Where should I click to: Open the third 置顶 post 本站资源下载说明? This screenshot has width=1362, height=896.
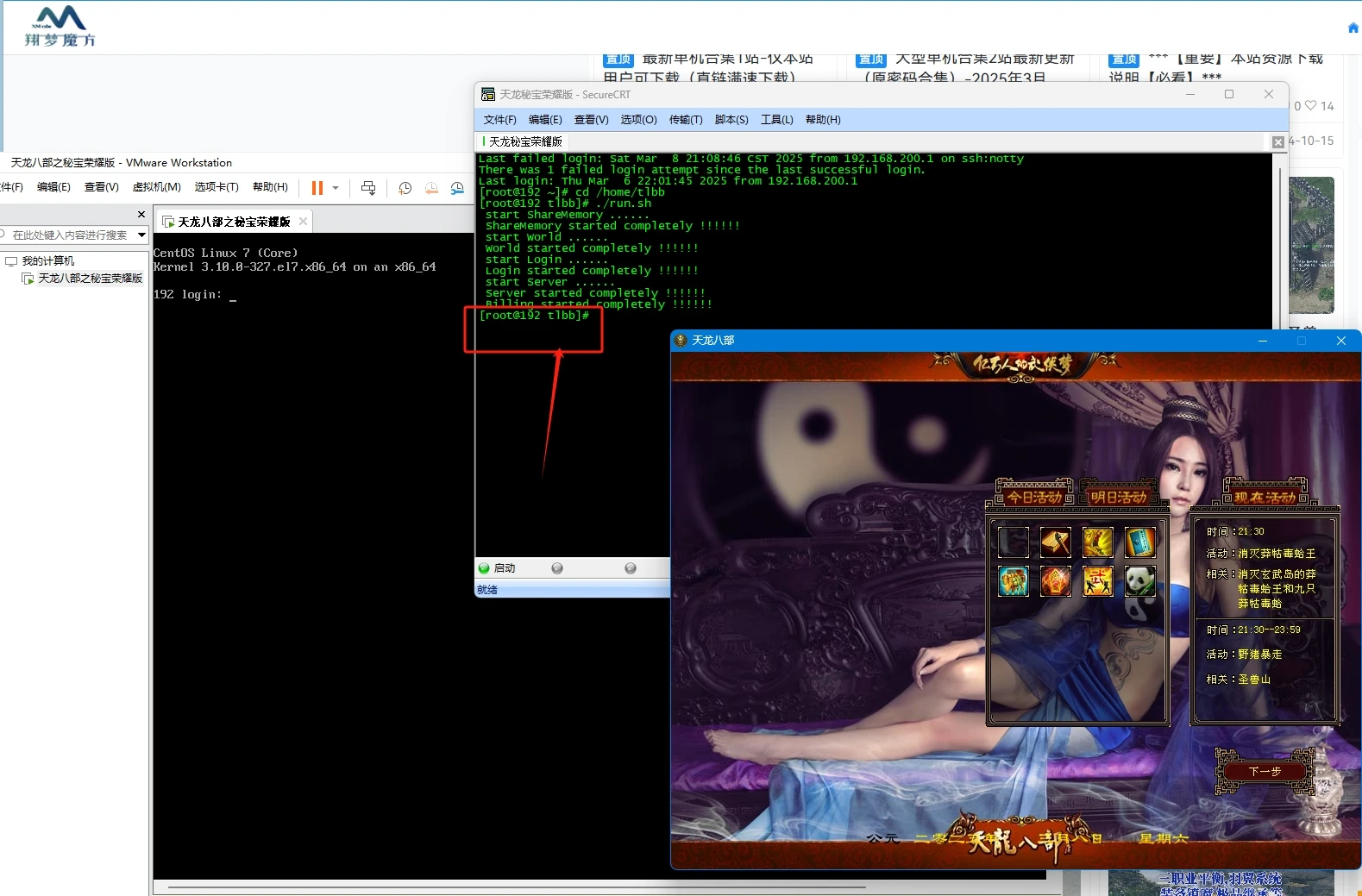pyautogui.click(x=1216, y=67)
